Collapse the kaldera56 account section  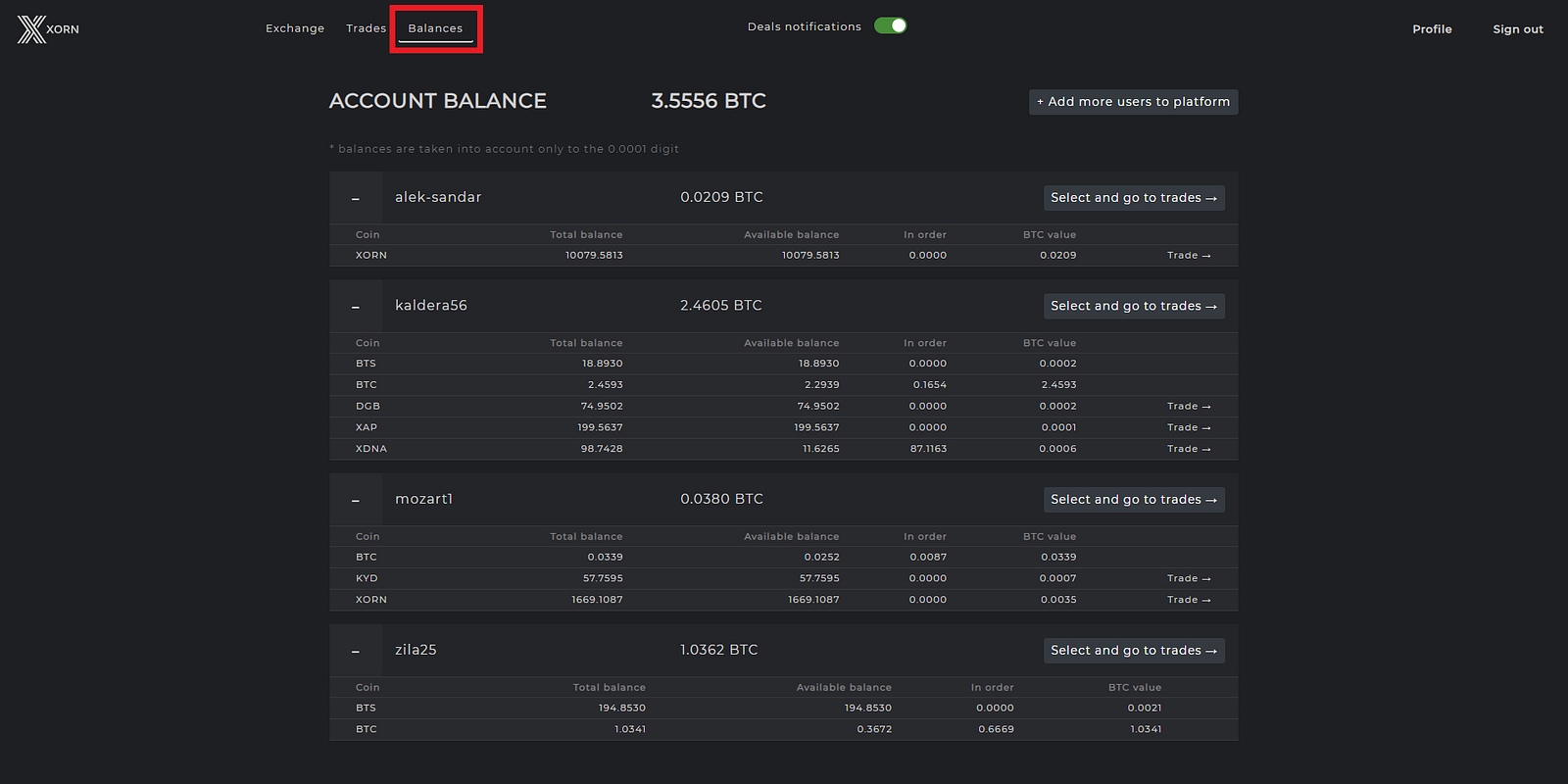(x=356, y=307)
